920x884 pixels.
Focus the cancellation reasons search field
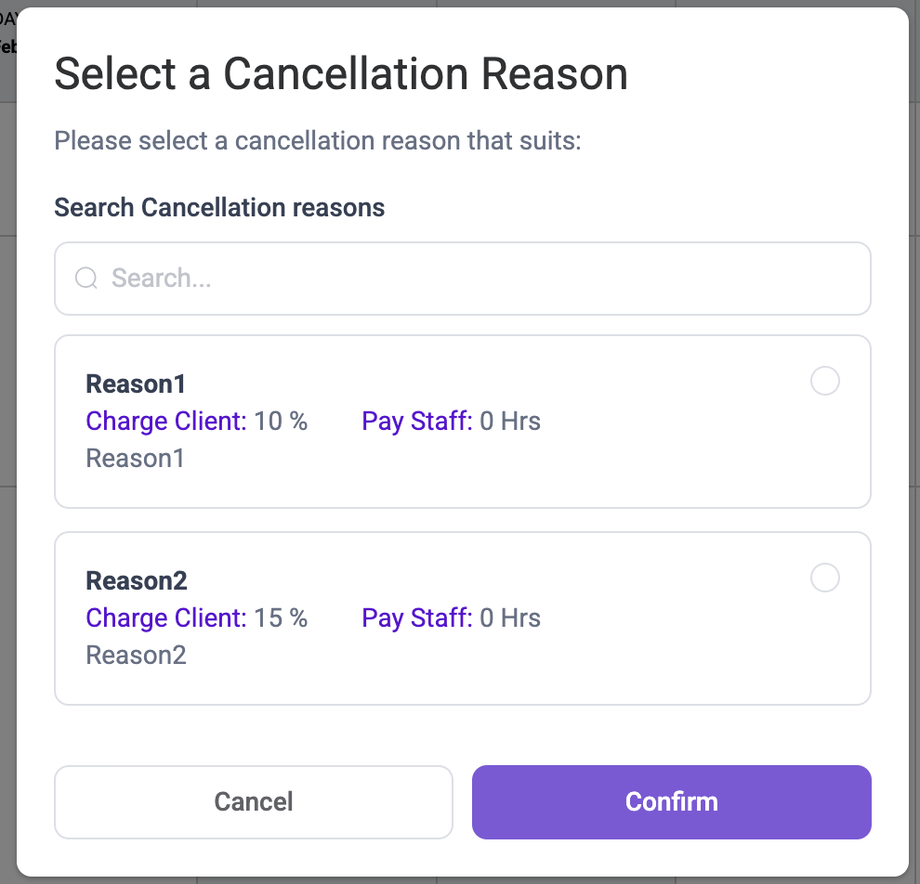point(480,278)
